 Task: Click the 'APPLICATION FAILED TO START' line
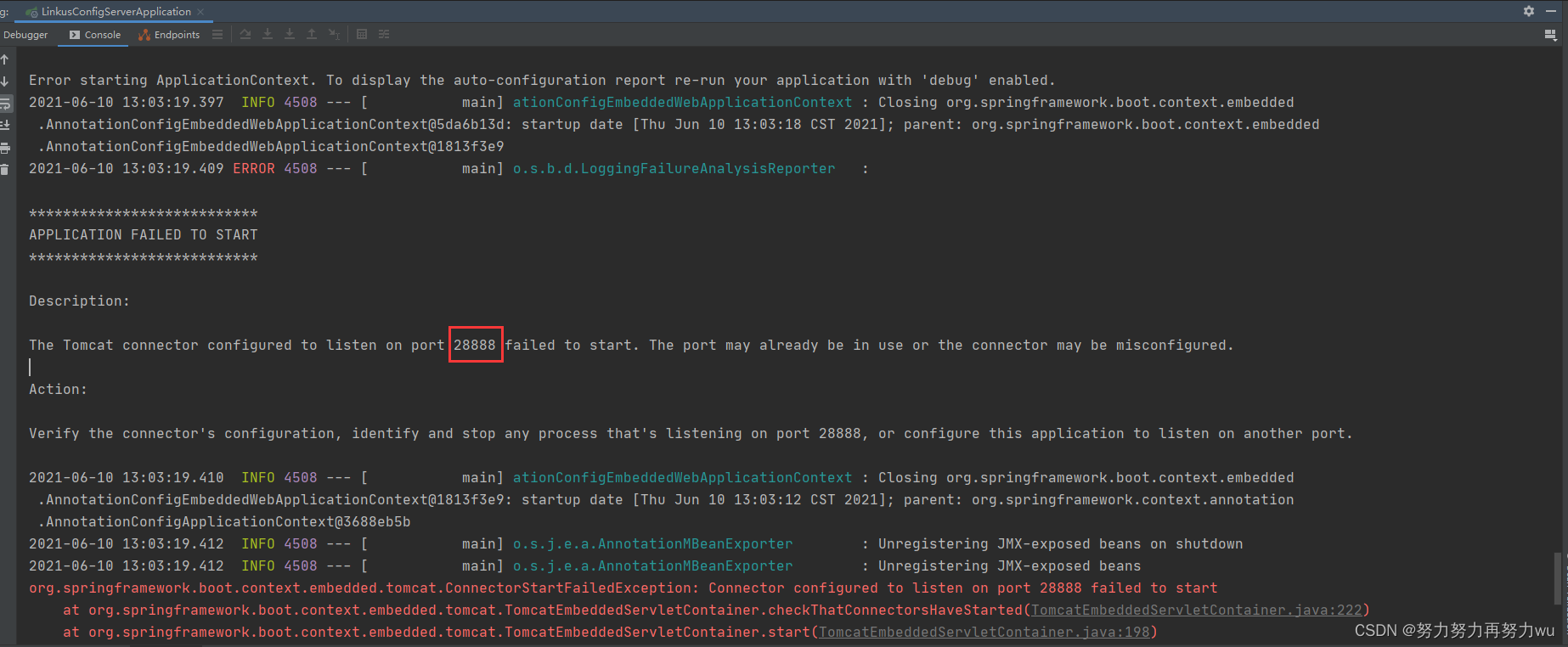point(144,234)
